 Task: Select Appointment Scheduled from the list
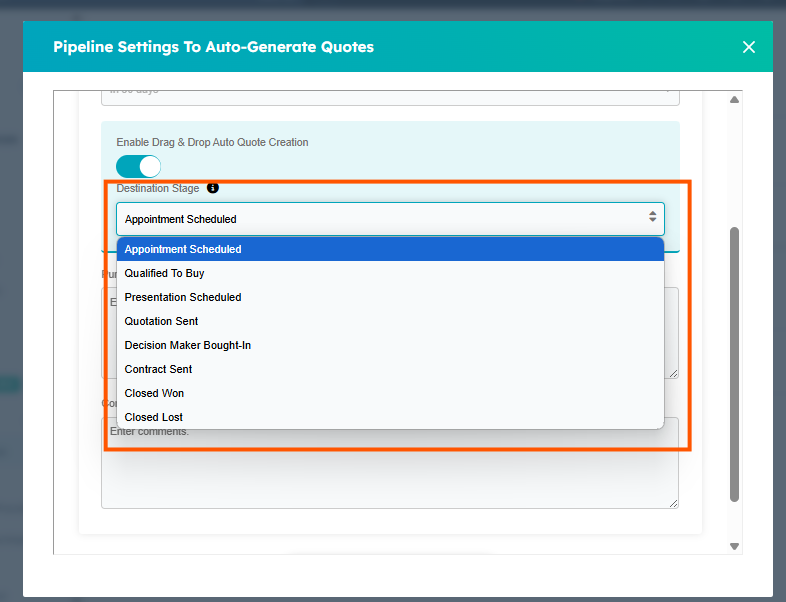(390, 249)
